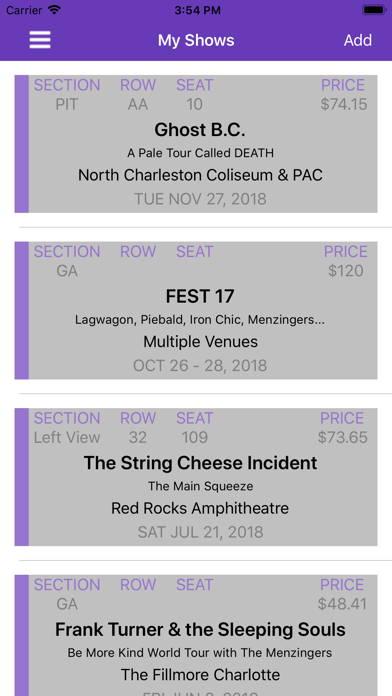Screen dimensions: 392x696
Task: Open The String Cheese Incident show
Action: 196,477
